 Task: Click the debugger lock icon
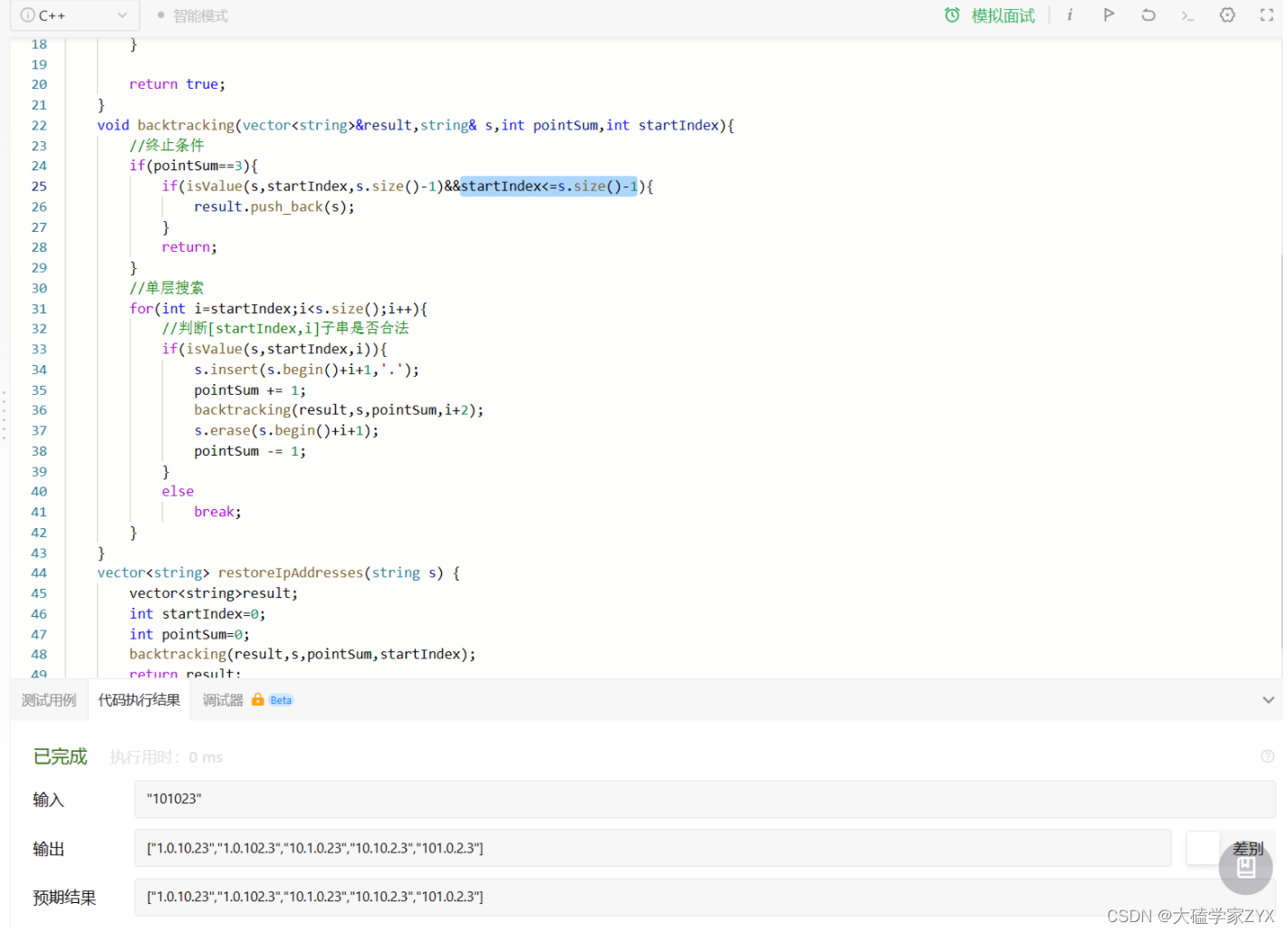point(258,699)
